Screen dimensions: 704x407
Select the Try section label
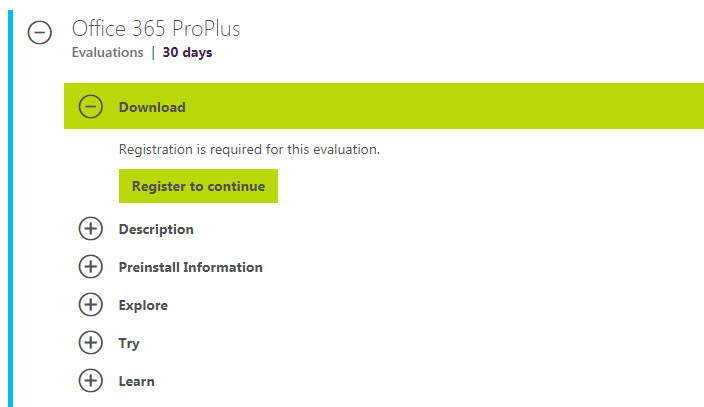pyautogui.click(x=129, y=343)
